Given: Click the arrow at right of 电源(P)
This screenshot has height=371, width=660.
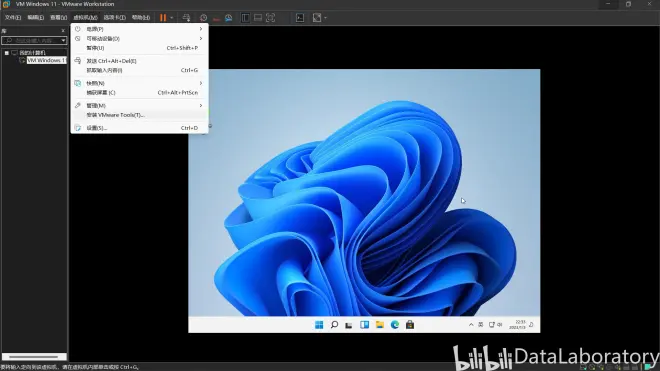Looking at the screenshot, I should click(201, 29).
